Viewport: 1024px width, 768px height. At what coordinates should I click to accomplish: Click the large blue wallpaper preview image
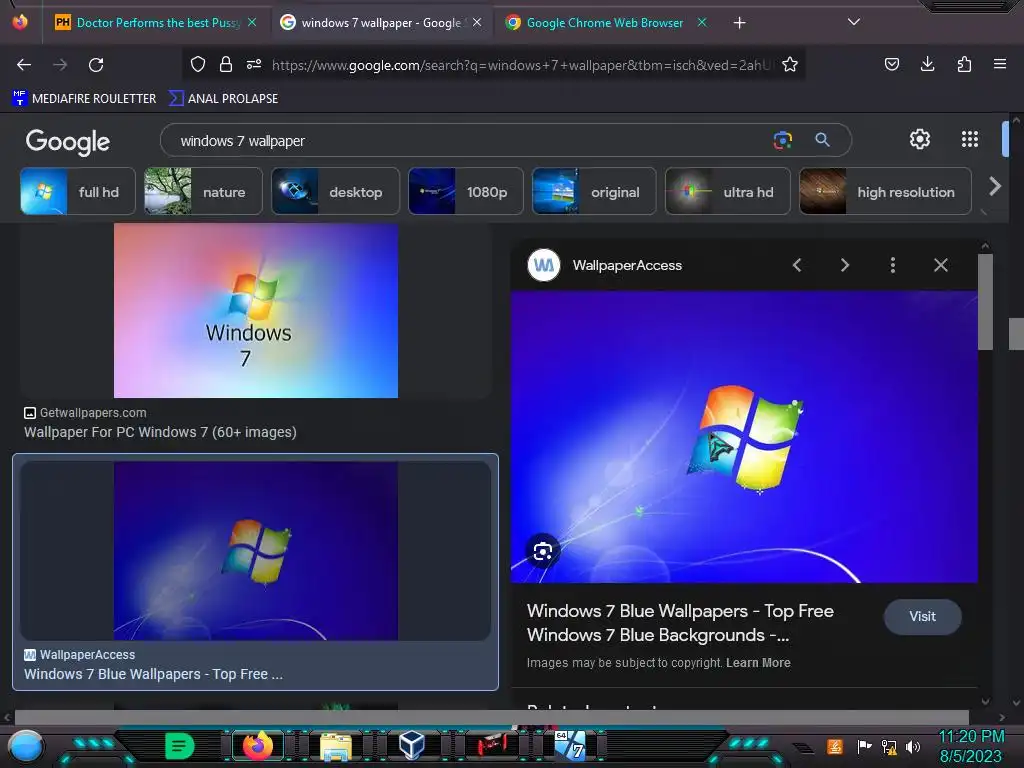point(744,437)
